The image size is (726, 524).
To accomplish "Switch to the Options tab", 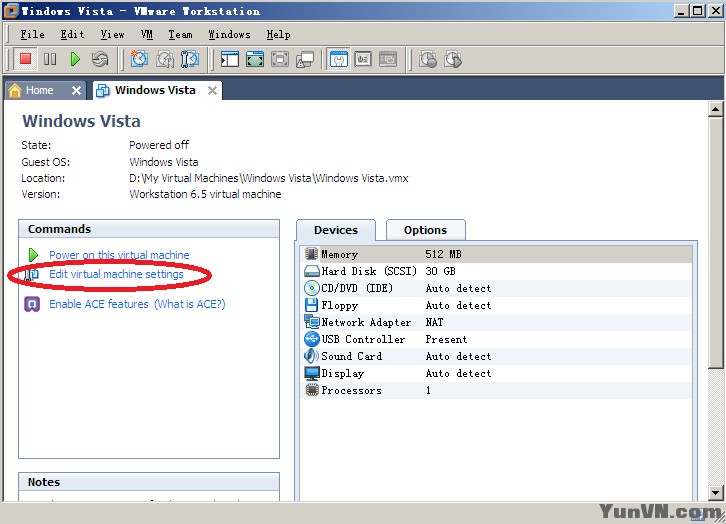I will tap(425, 230).
